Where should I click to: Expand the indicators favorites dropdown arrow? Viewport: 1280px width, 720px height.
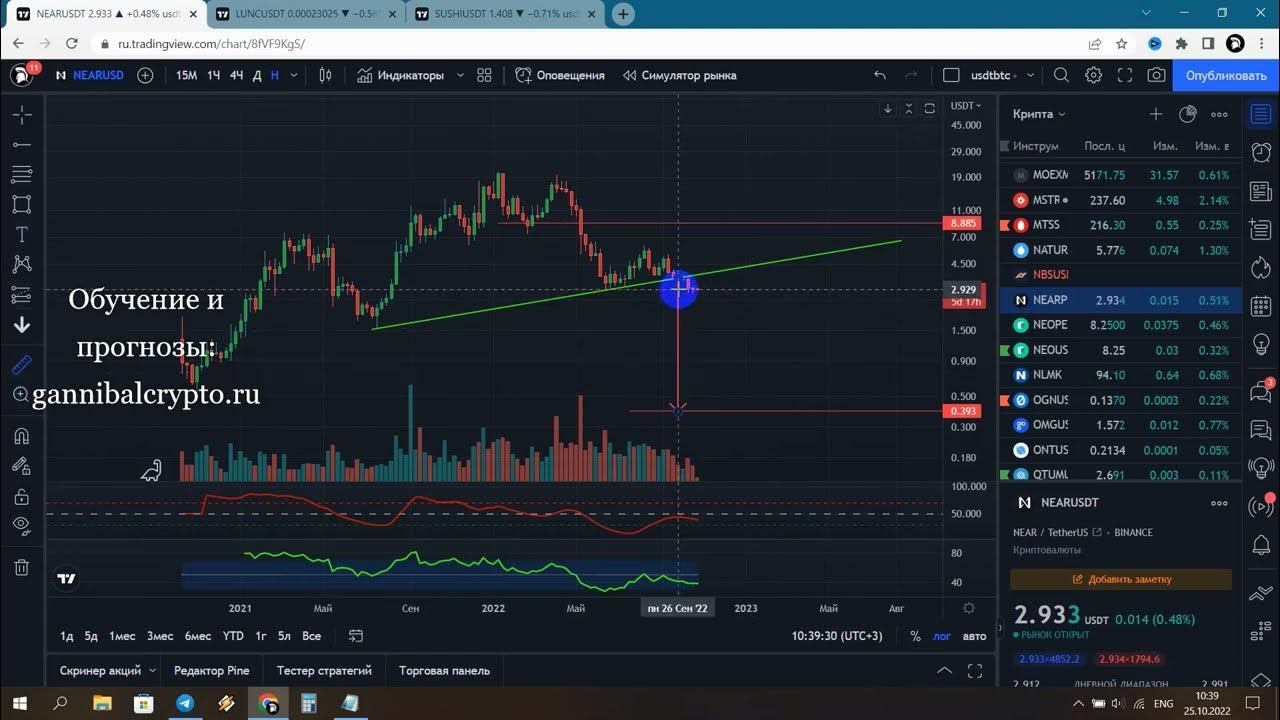[460, 75]
